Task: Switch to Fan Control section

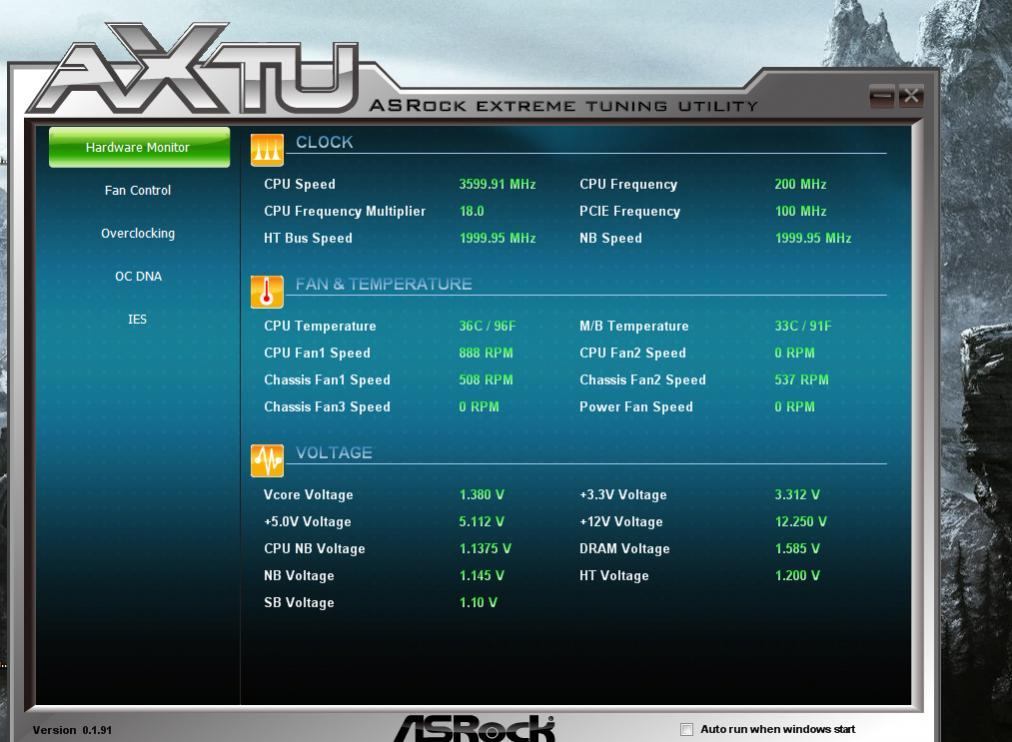Action: pos(137,190)
